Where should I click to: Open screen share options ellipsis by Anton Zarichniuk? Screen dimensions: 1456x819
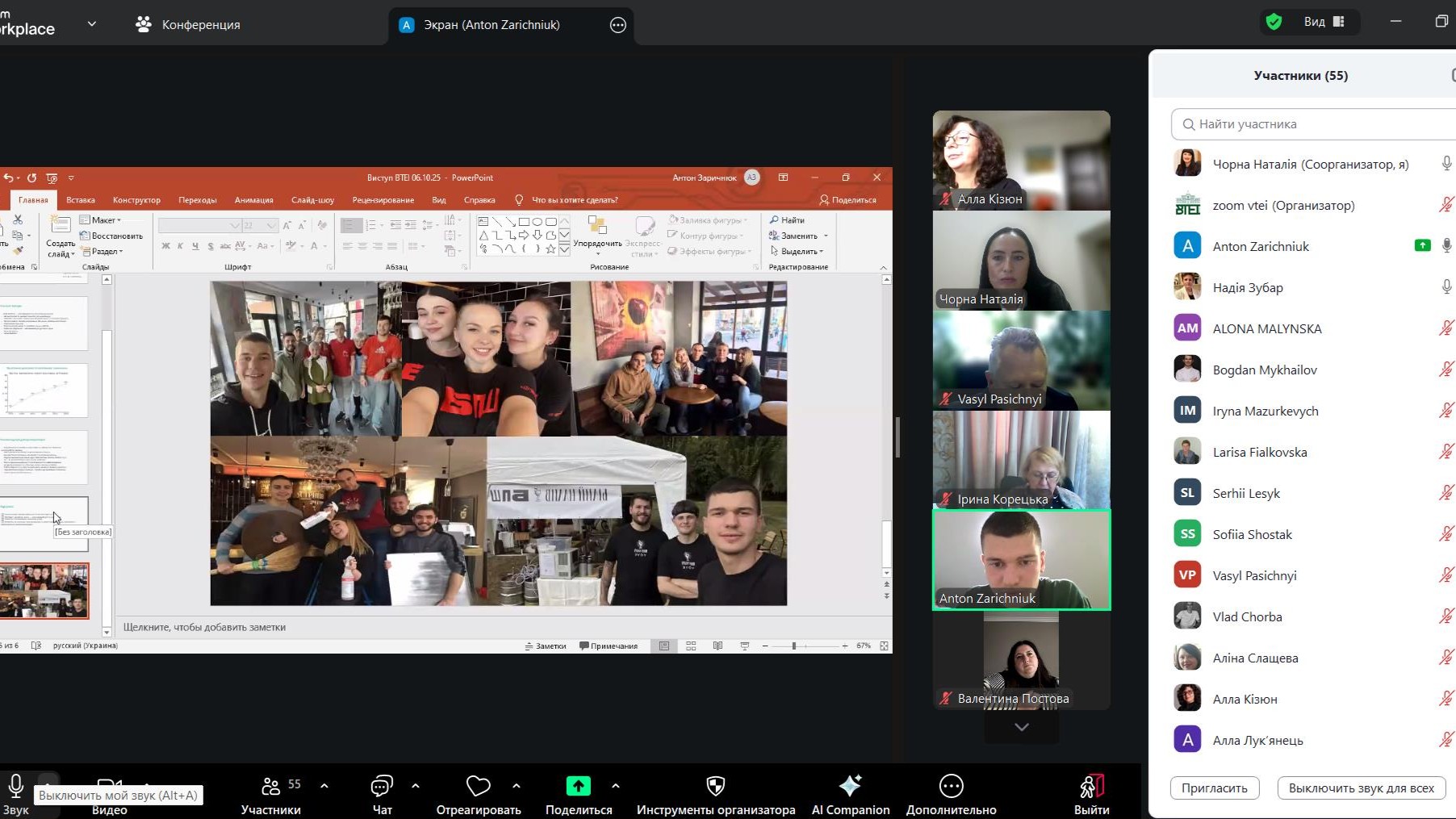pyautogui.click(x=617, y=25)
